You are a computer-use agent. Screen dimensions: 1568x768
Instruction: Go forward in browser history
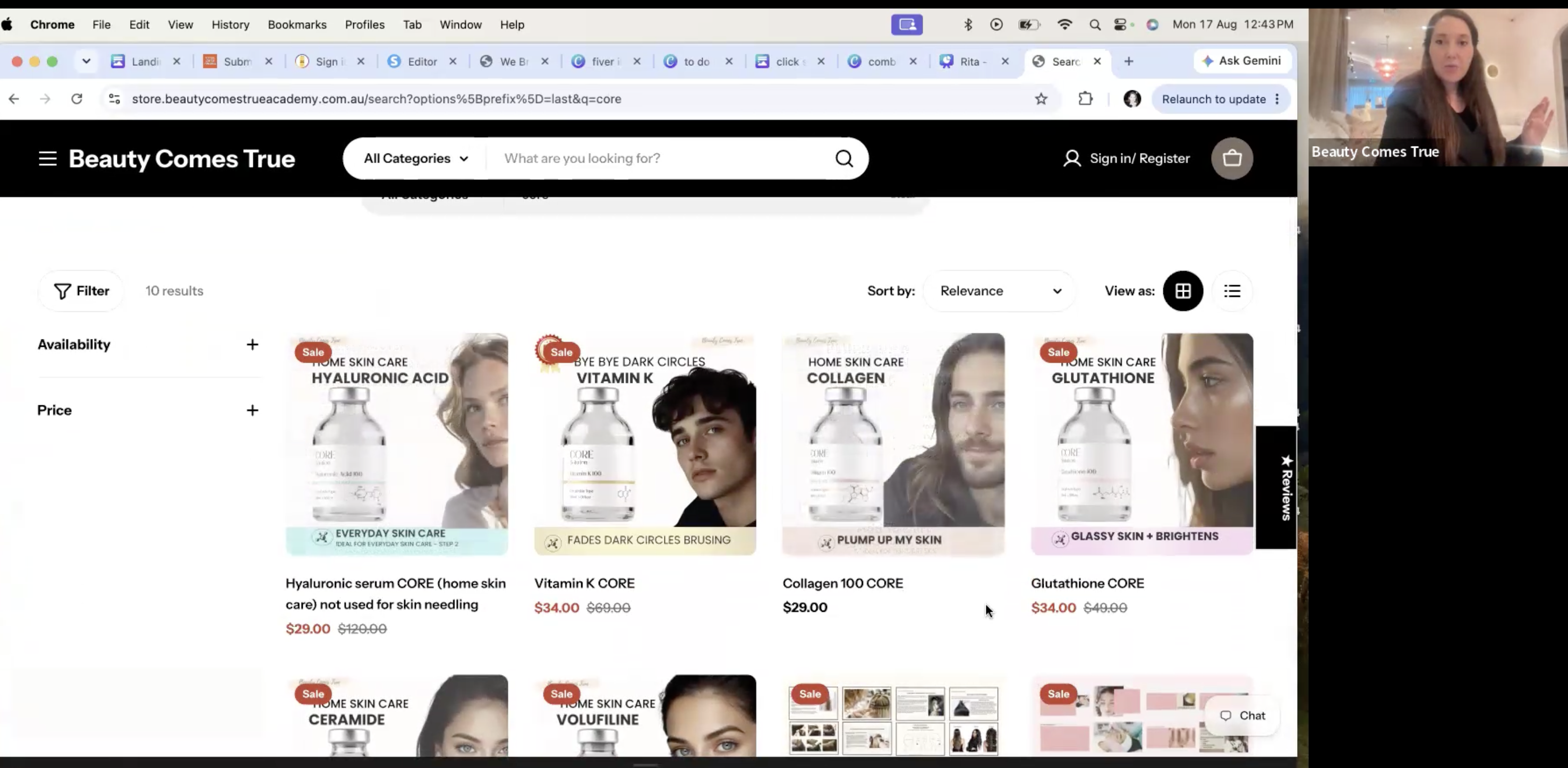(45, 99)
